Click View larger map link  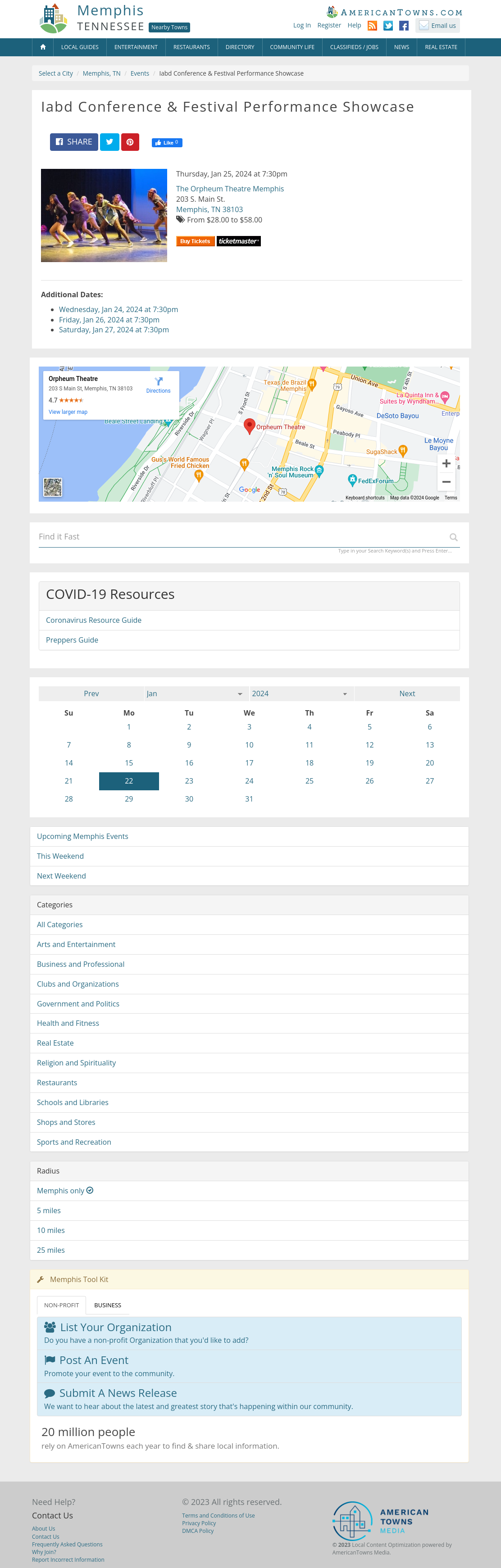click(68, 412)
